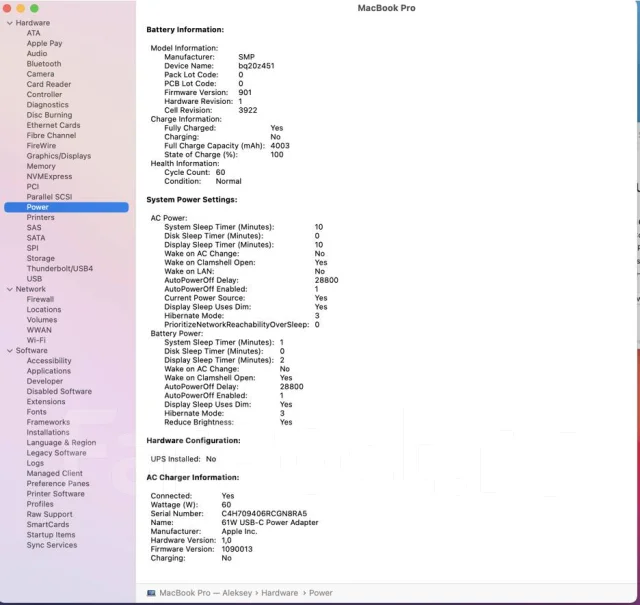Click Hardware breadcrumb in path bar
640x605 pixels.
pyautogui.click(x=280, y=593)
